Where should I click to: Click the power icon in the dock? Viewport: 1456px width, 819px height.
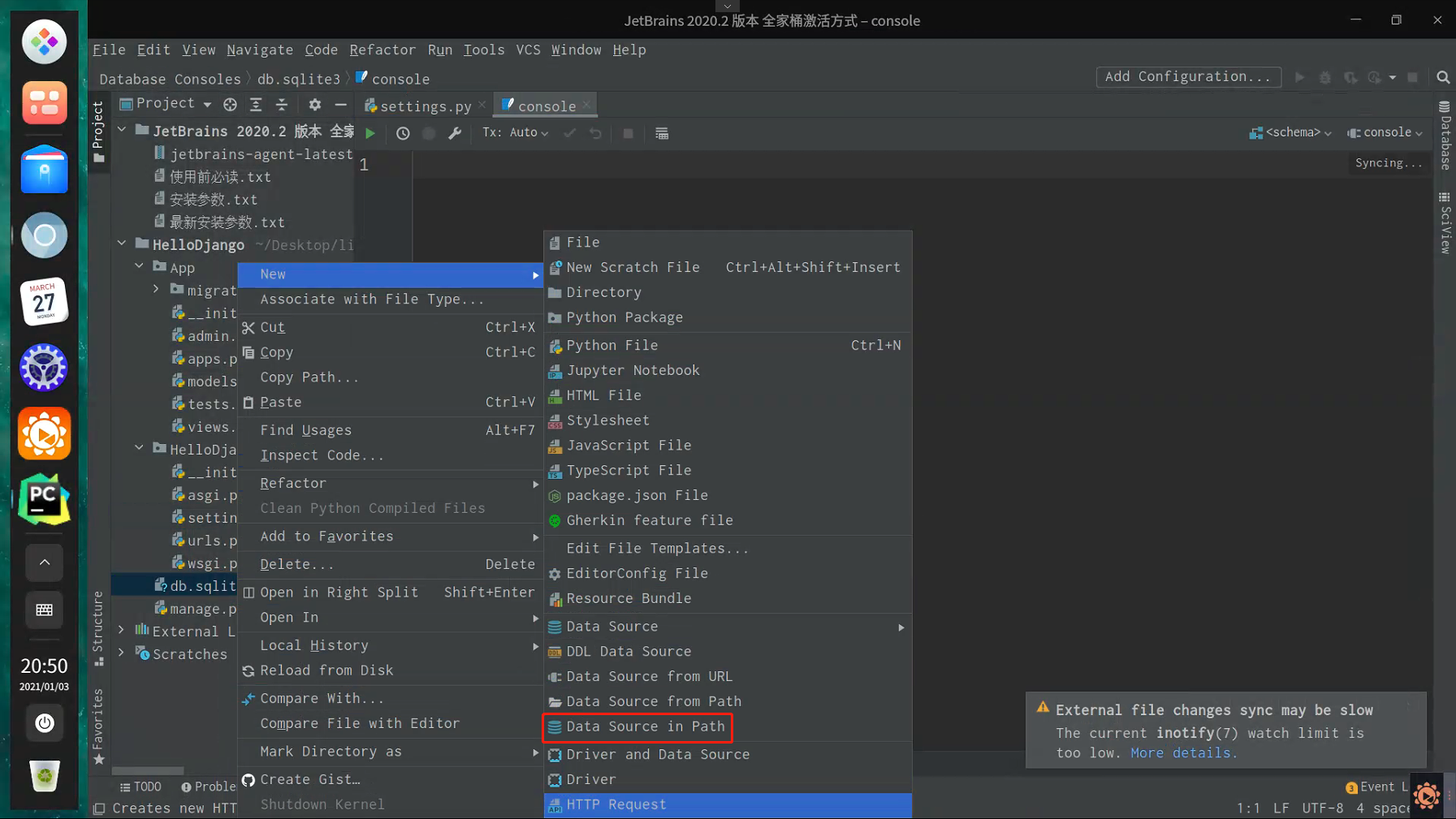coord(44,722)
